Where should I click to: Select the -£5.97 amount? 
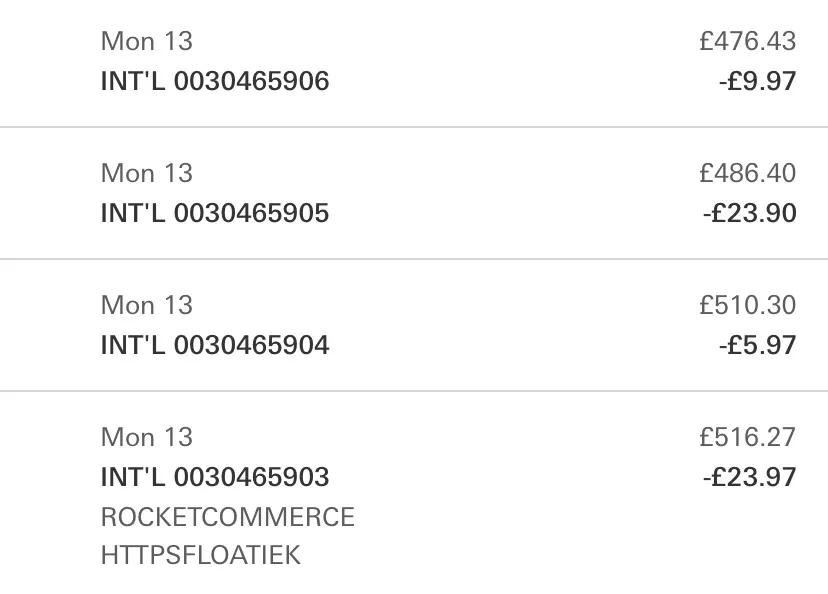[757, 345]
